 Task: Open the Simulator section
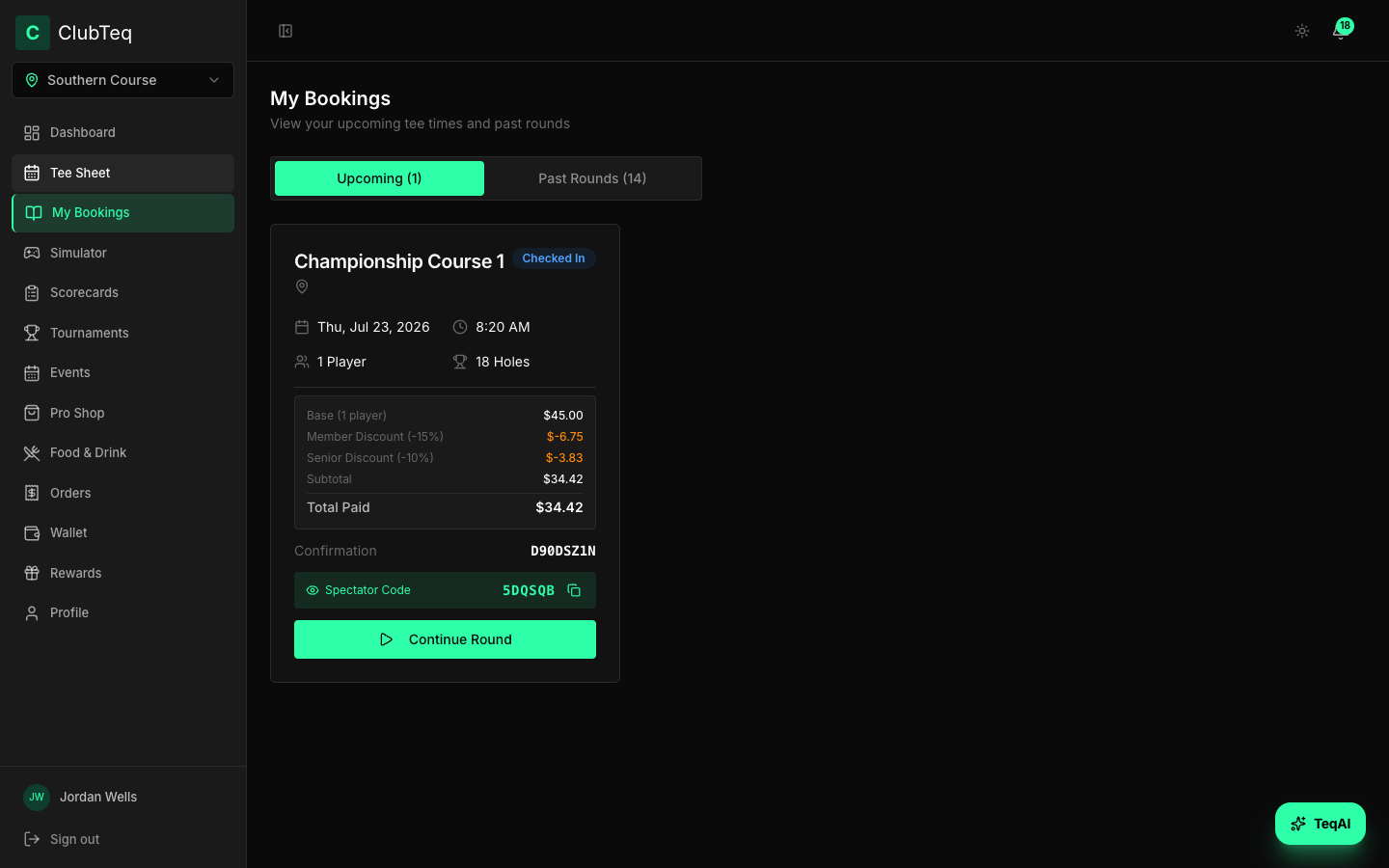(123, 253)
